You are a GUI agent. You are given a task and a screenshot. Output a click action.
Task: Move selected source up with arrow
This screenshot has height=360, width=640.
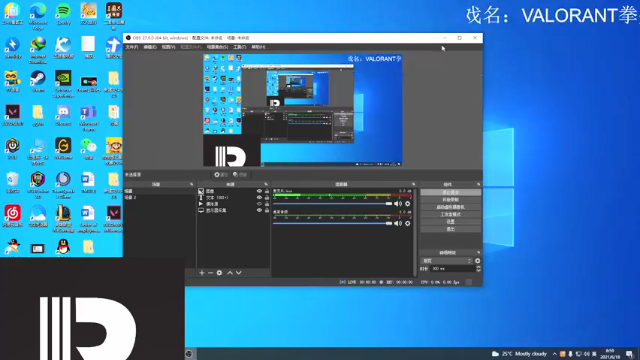click(x=230, y=273)
